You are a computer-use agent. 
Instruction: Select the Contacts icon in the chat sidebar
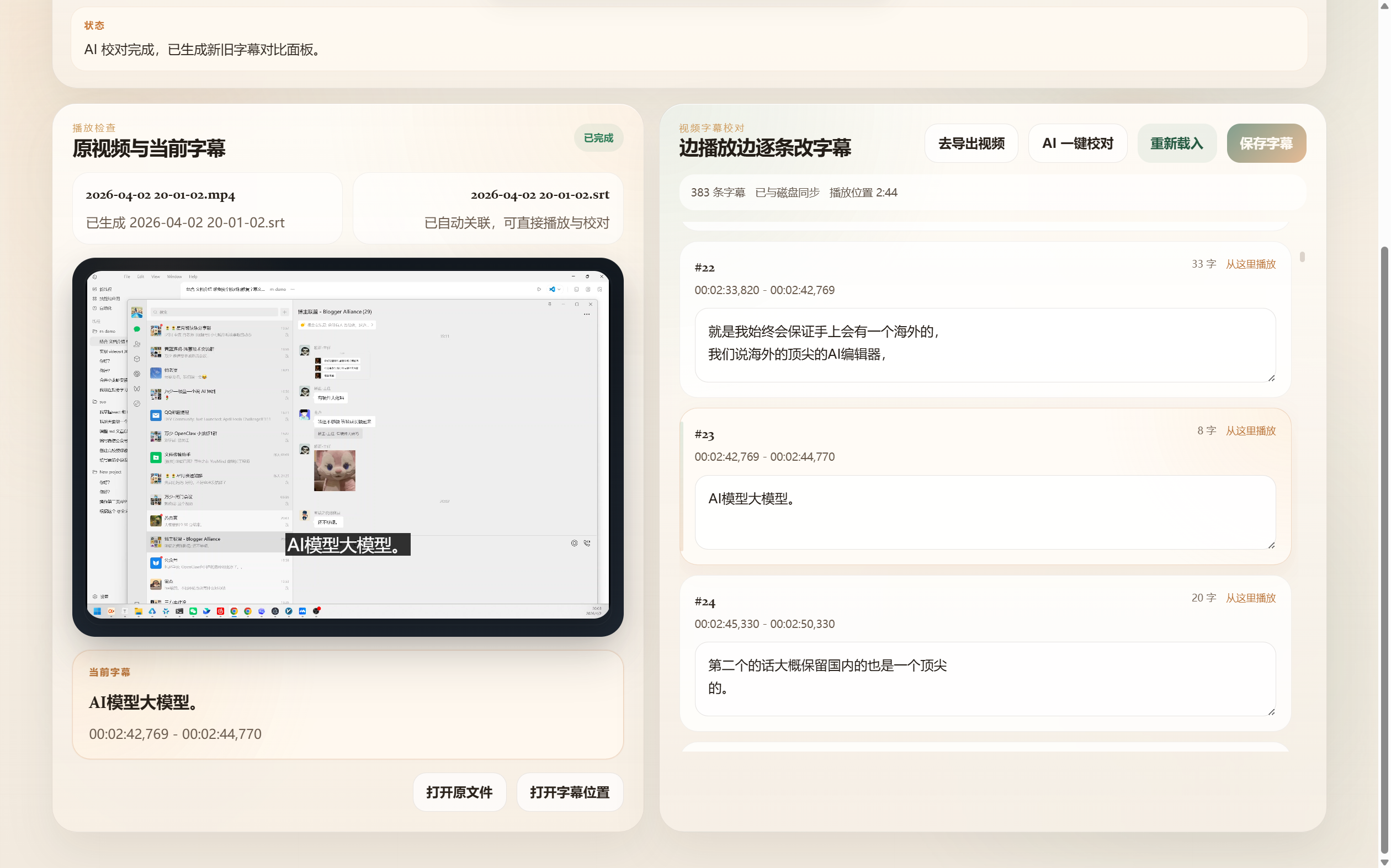137,344
